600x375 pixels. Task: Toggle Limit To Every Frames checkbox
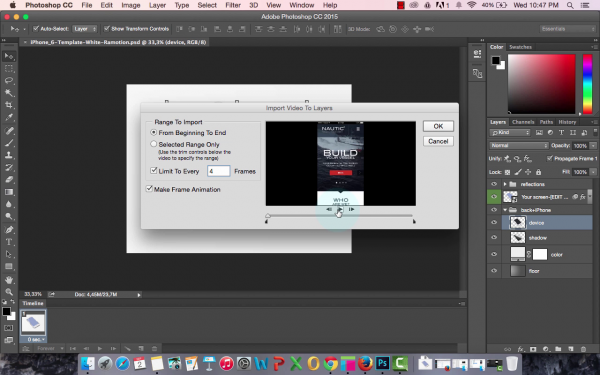(x=153, y=171)
